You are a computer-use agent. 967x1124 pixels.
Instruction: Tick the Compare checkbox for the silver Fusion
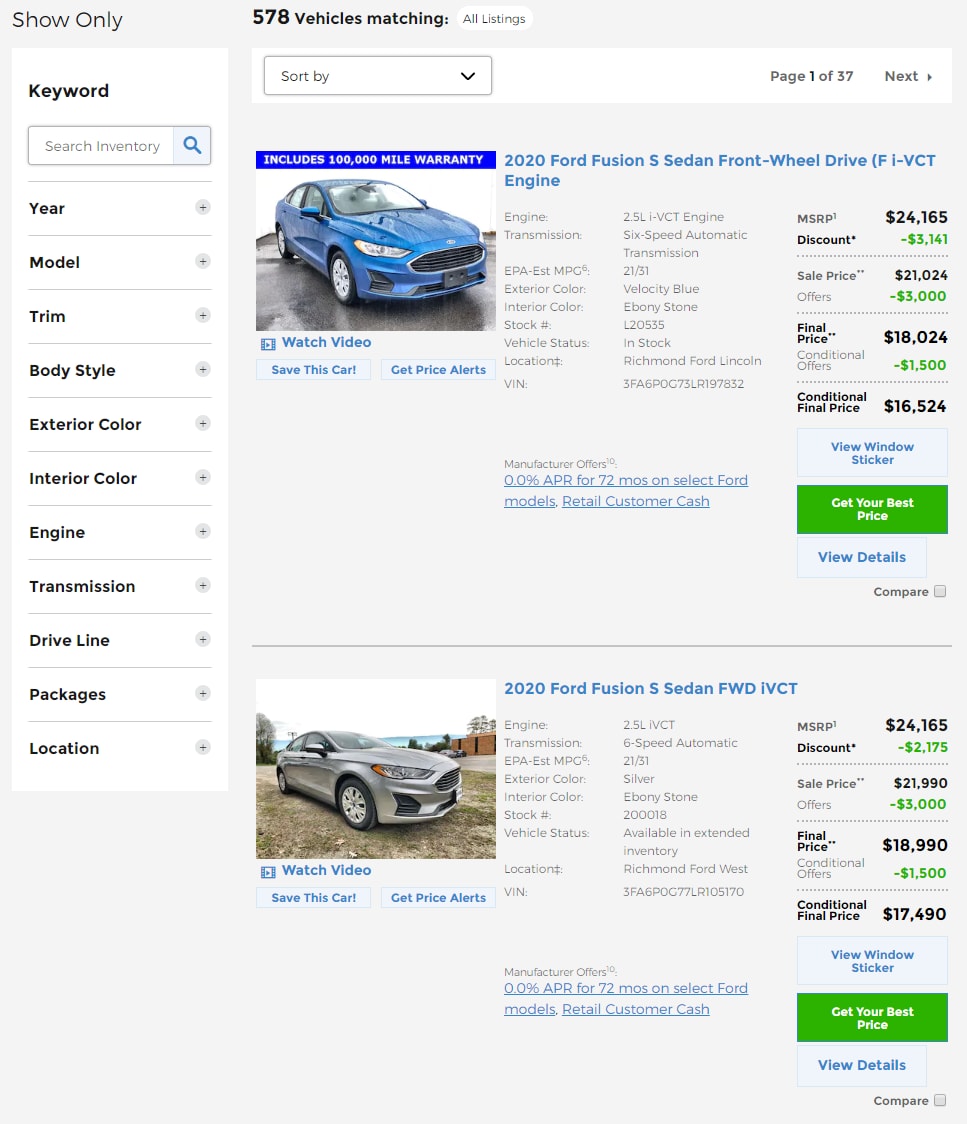940,1100
